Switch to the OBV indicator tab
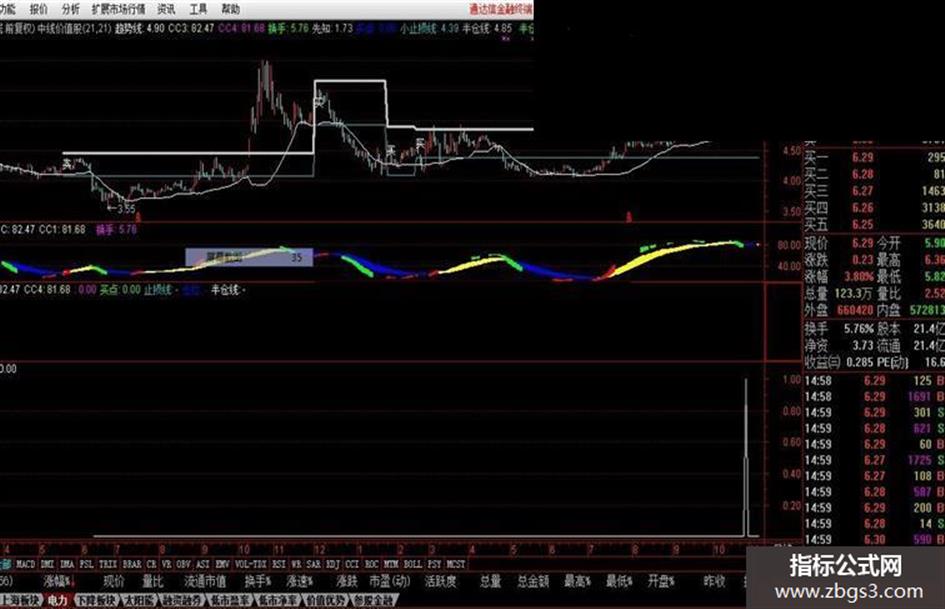The image size is (945, 609). click(x=183, y=564)
